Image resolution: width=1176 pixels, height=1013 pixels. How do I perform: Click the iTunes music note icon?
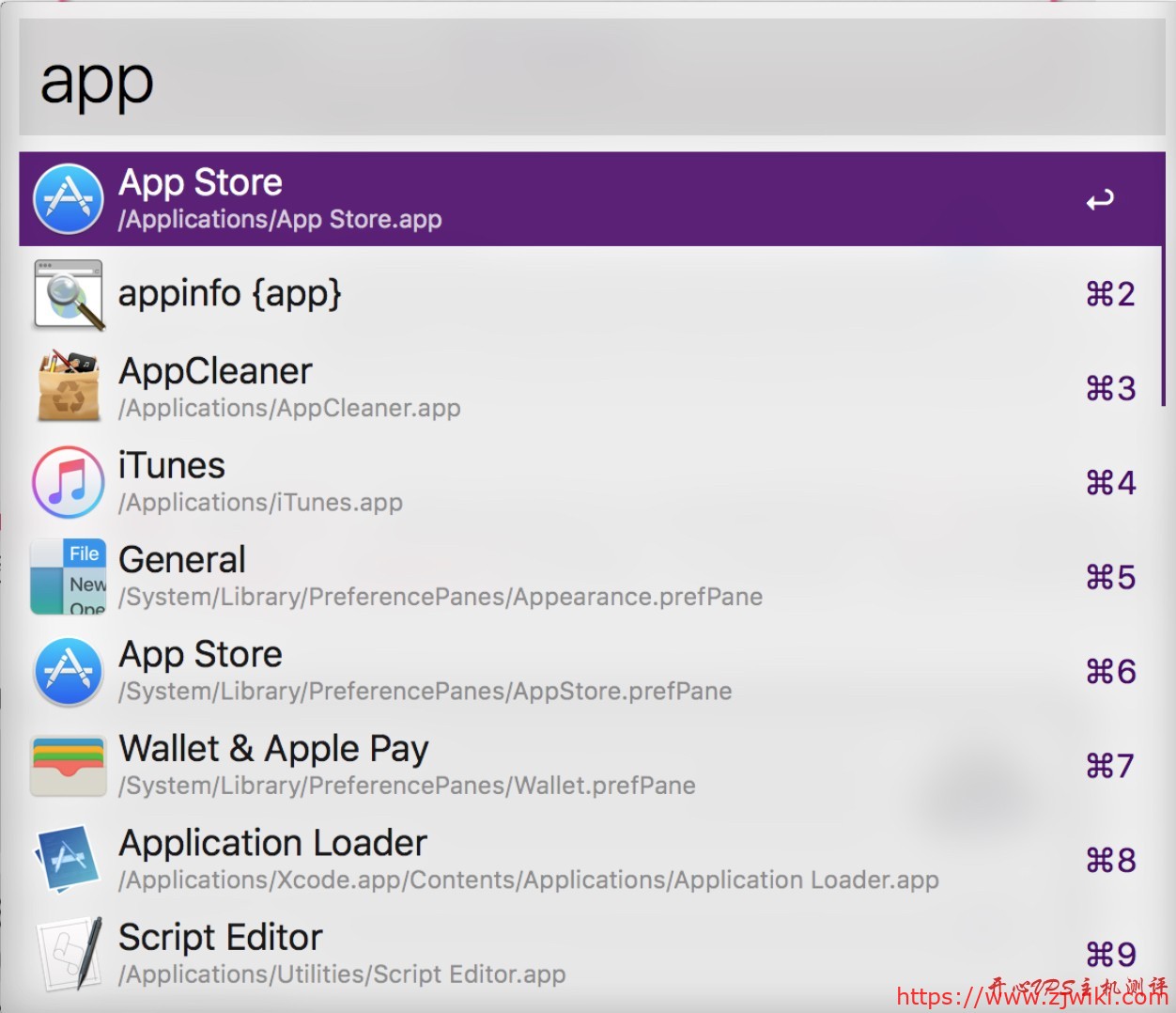coord(69,483)
